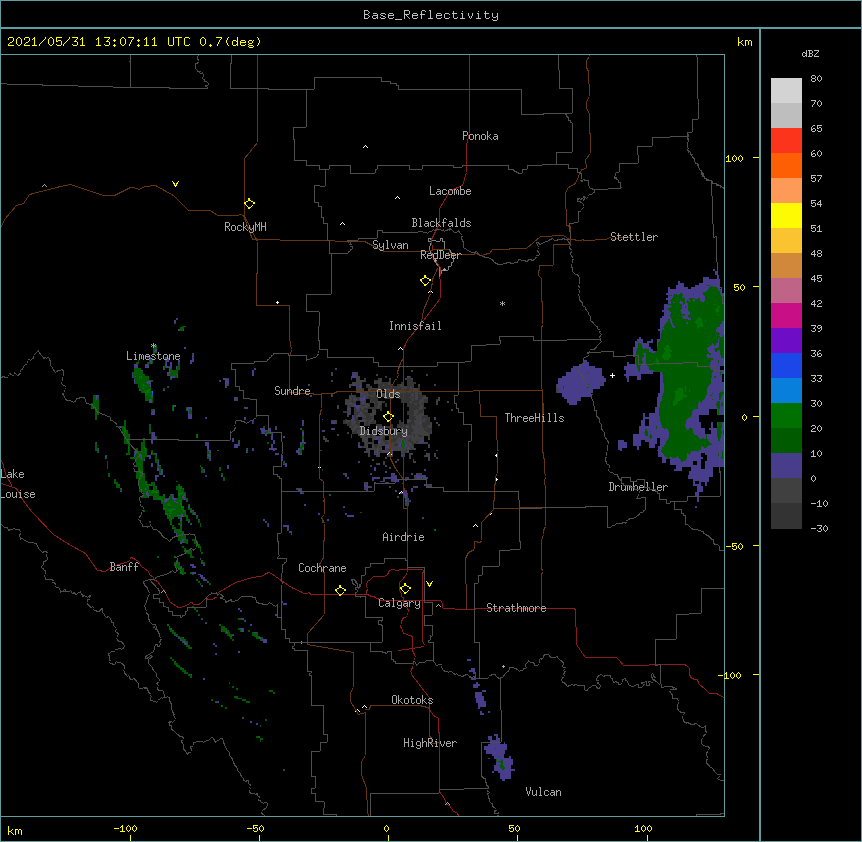Screen dimensions: 862x842
Task: Pick the blue 33-36 dBZ legend swatch
Action: 786,365
